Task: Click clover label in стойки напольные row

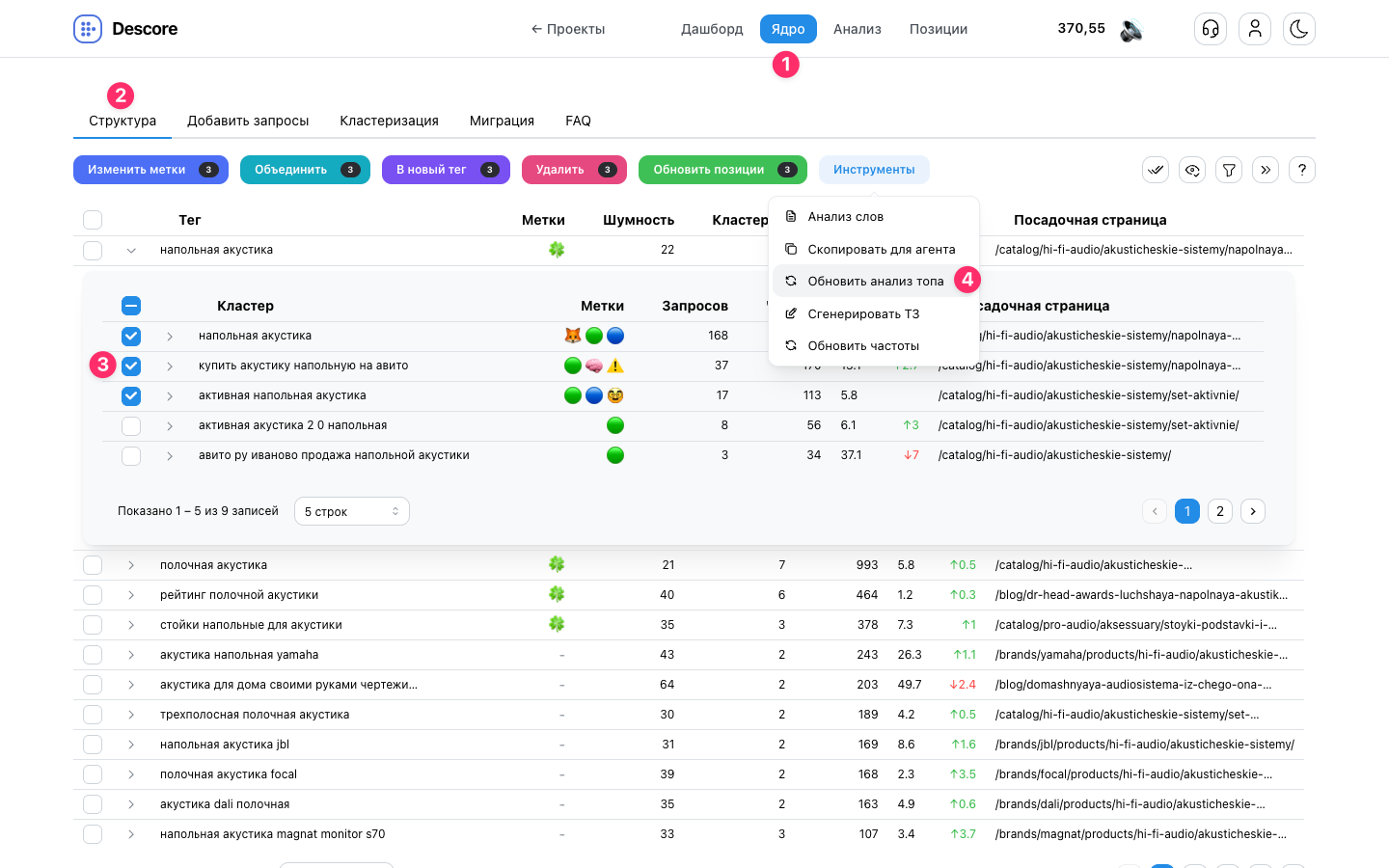Action: tap(557, 625)
